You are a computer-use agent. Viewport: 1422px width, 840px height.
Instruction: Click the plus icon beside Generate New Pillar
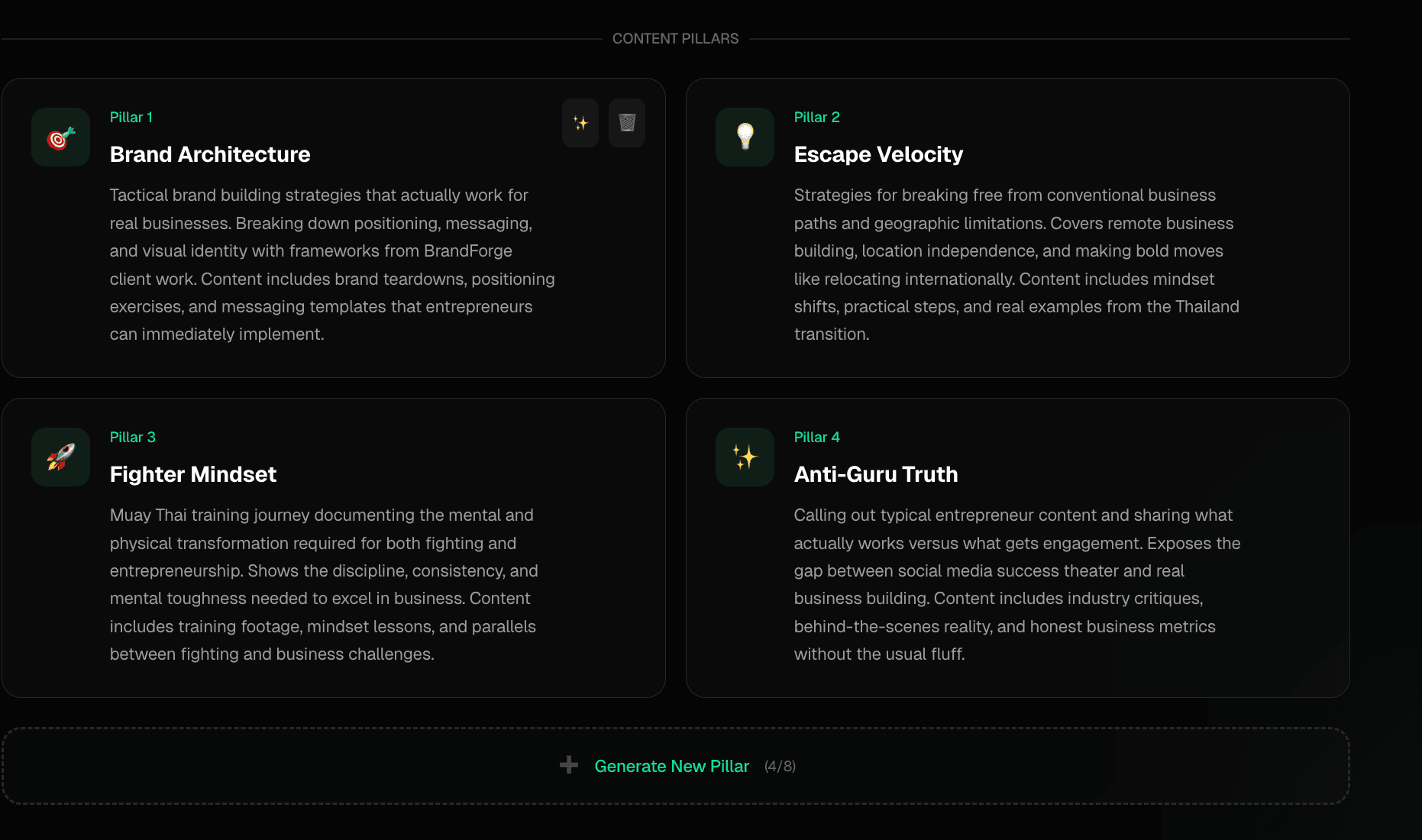pyautogui.click(x=568, y=764)
